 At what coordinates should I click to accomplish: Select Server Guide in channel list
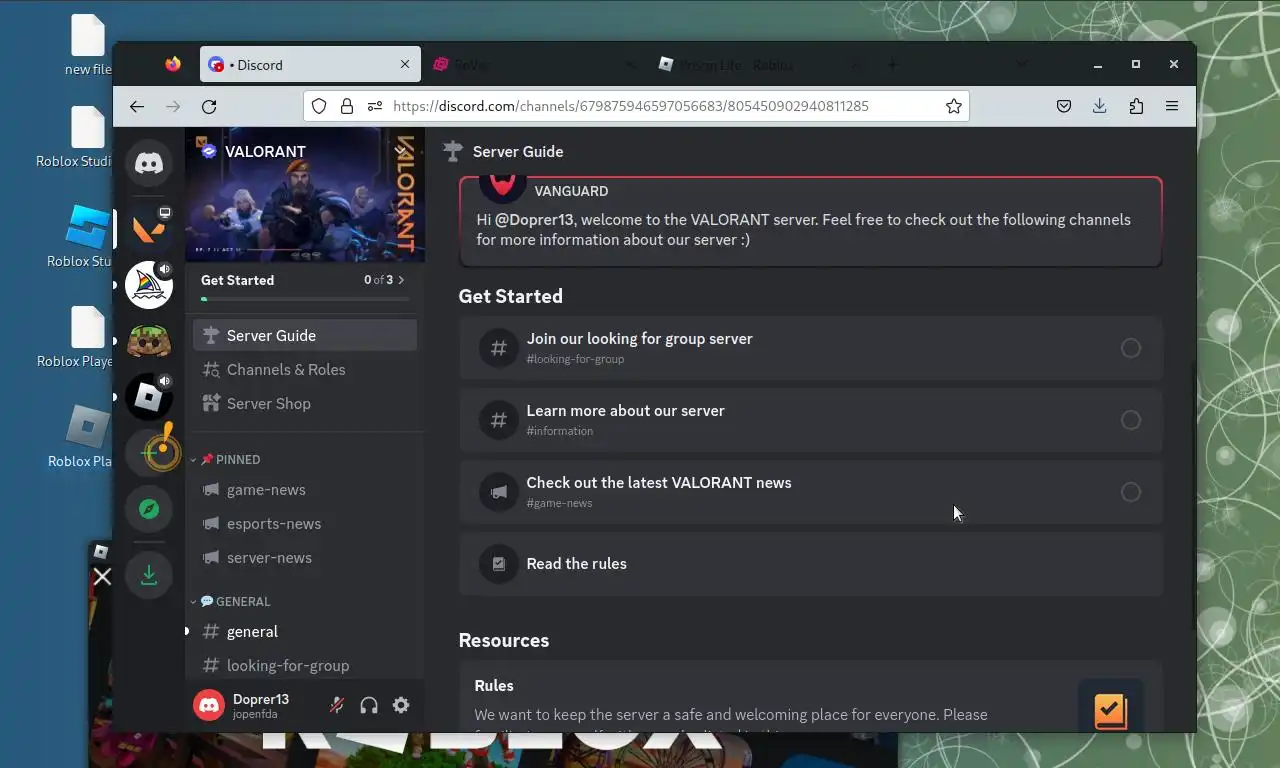tap(305, 335)
